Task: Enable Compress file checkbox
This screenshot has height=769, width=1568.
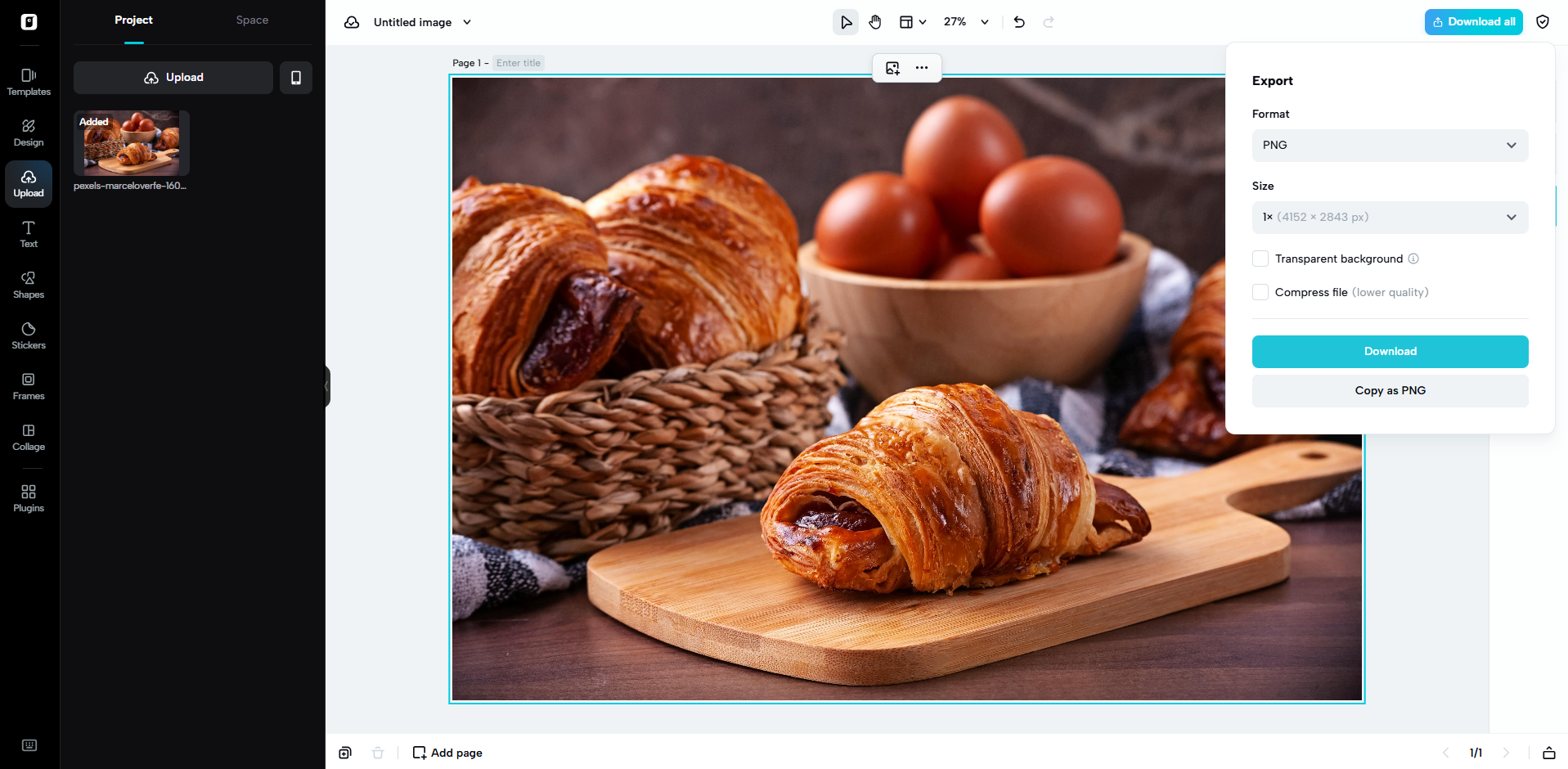Action: coord(1260,292)
